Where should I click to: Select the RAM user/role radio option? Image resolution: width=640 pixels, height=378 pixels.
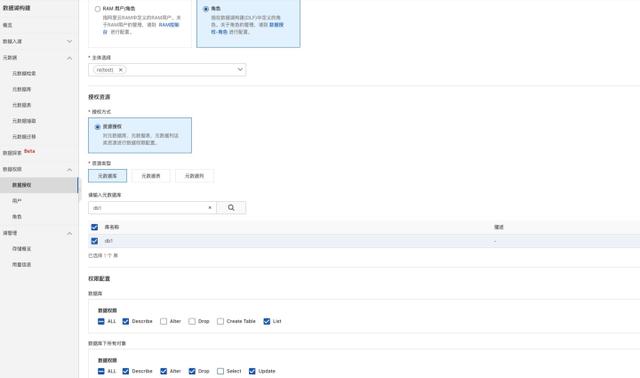click(x=98, y=9)
